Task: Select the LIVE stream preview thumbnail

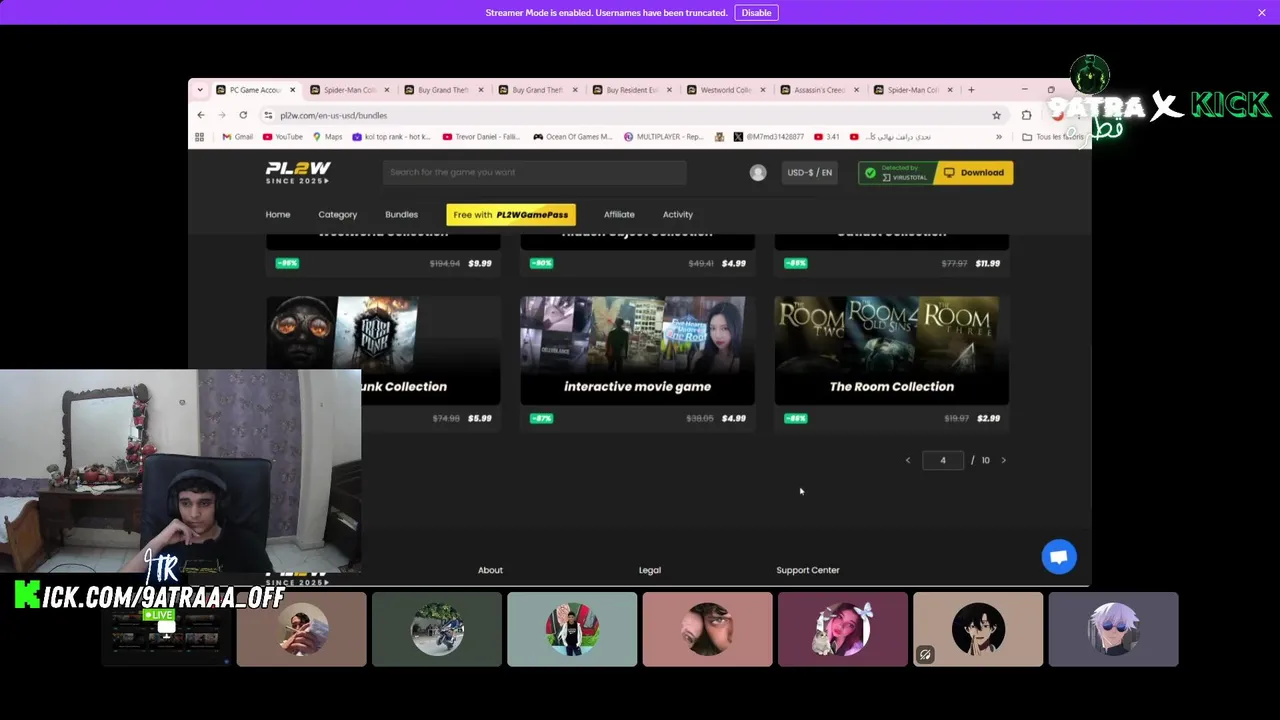Action: (x=166, y=629)
